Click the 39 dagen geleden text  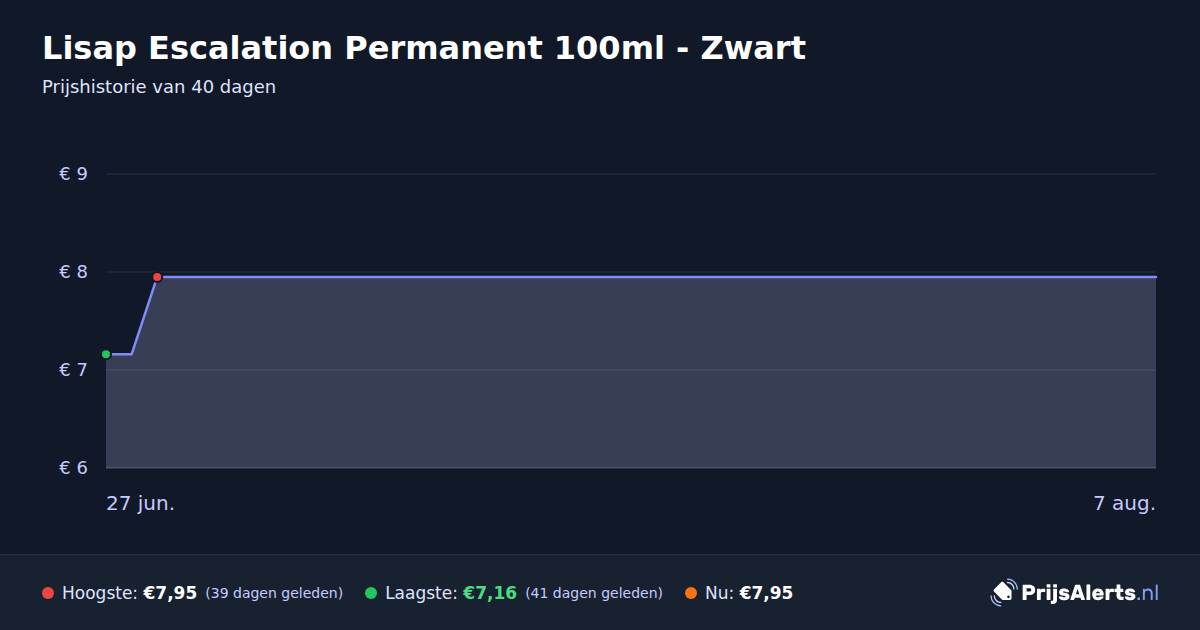point(274,593)
